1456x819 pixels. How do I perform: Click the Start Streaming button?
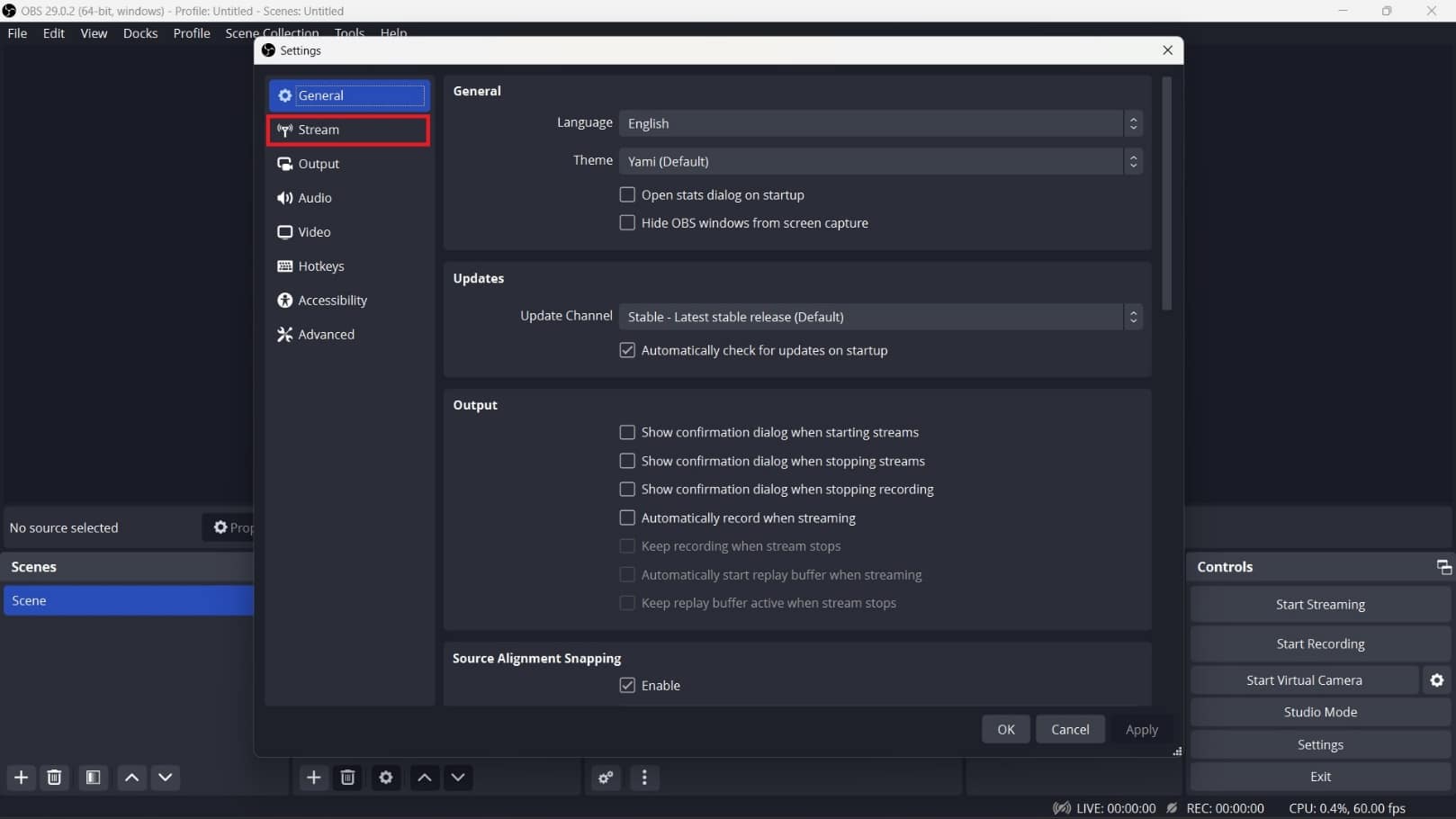1320,604
